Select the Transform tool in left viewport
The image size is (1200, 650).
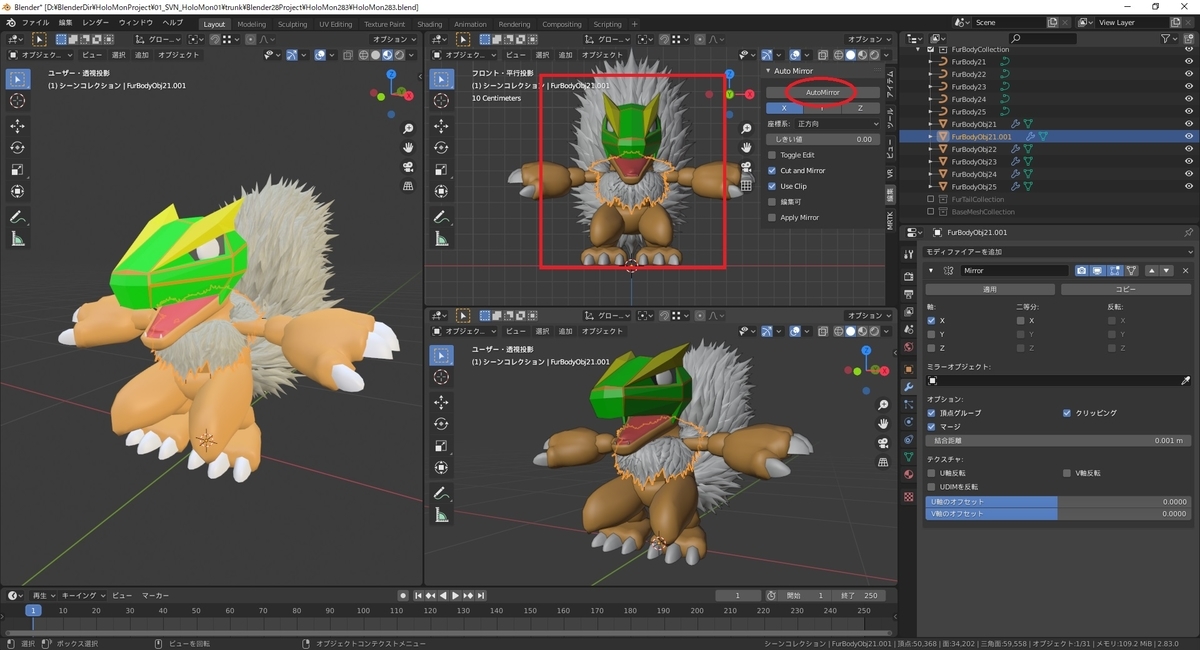[x=18, y=191]
